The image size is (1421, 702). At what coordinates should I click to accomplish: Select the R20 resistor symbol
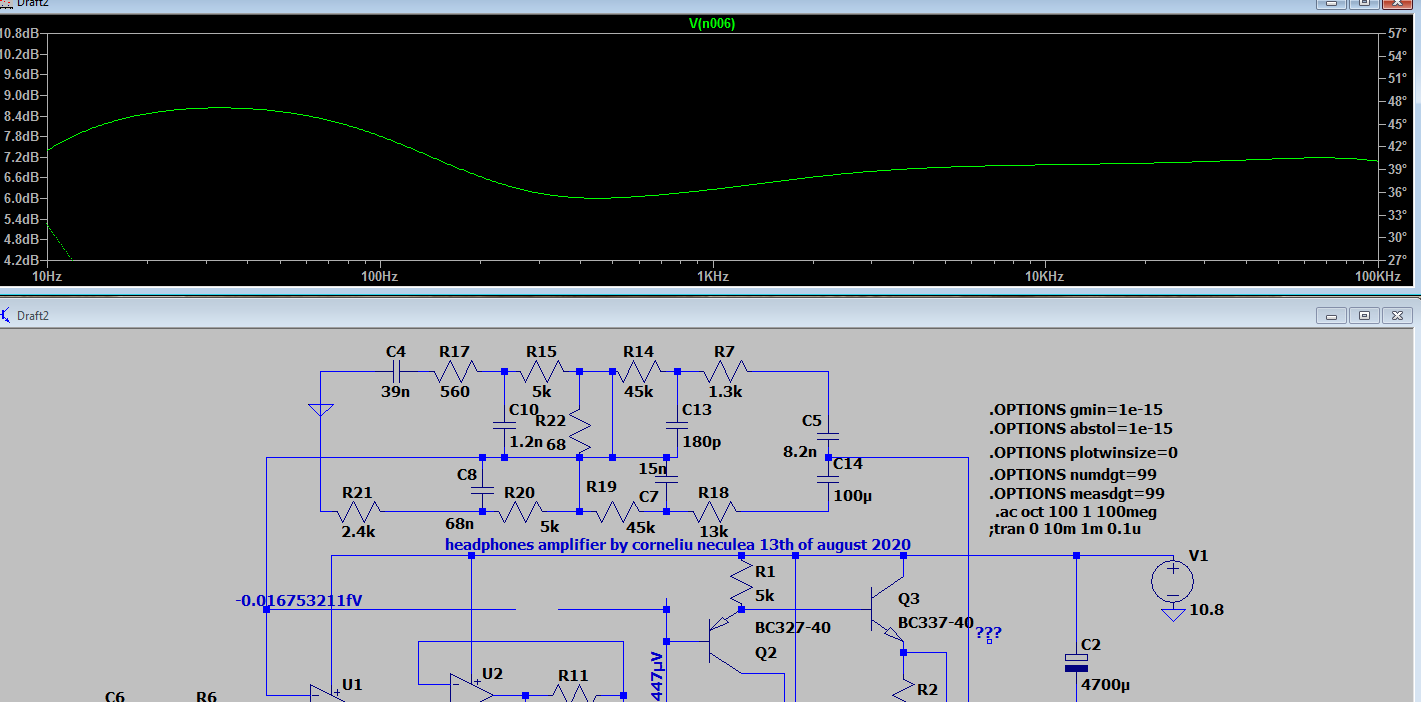521,512
